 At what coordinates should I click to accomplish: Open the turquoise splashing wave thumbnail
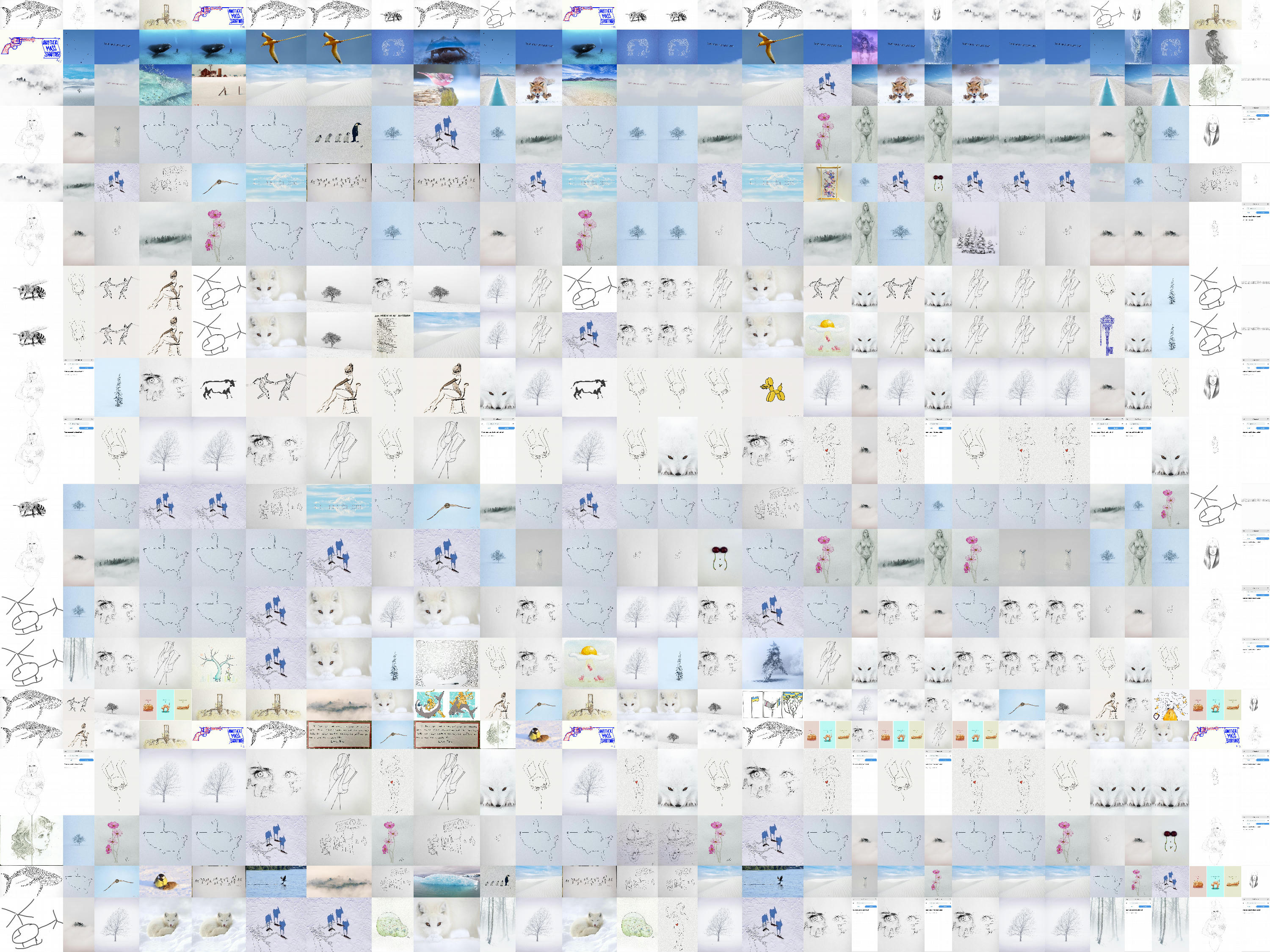point(166,85)
